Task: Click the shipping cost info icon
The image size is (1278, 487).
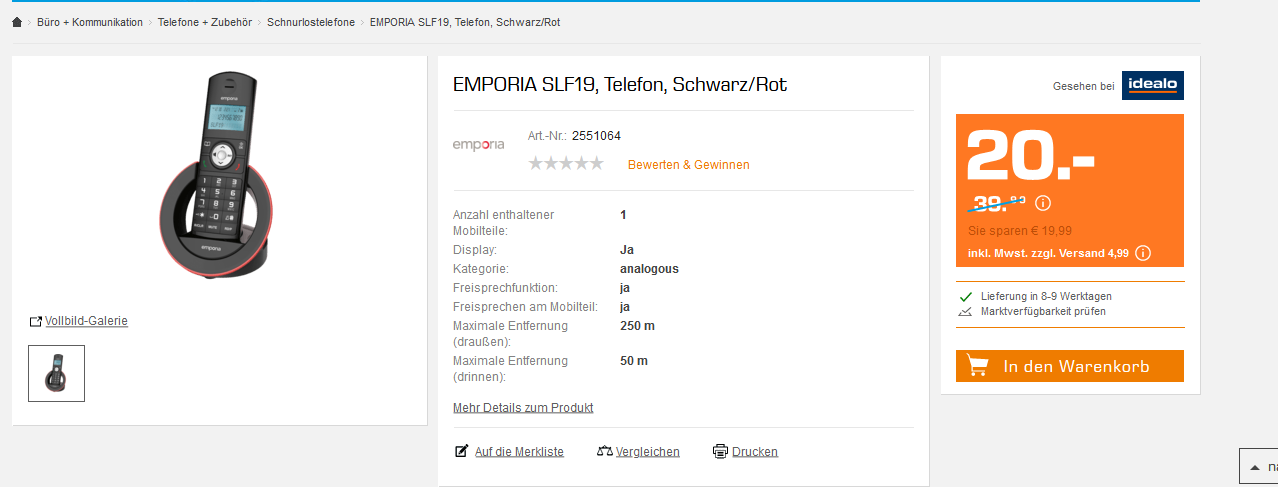Action: [x=1143, y=253]
